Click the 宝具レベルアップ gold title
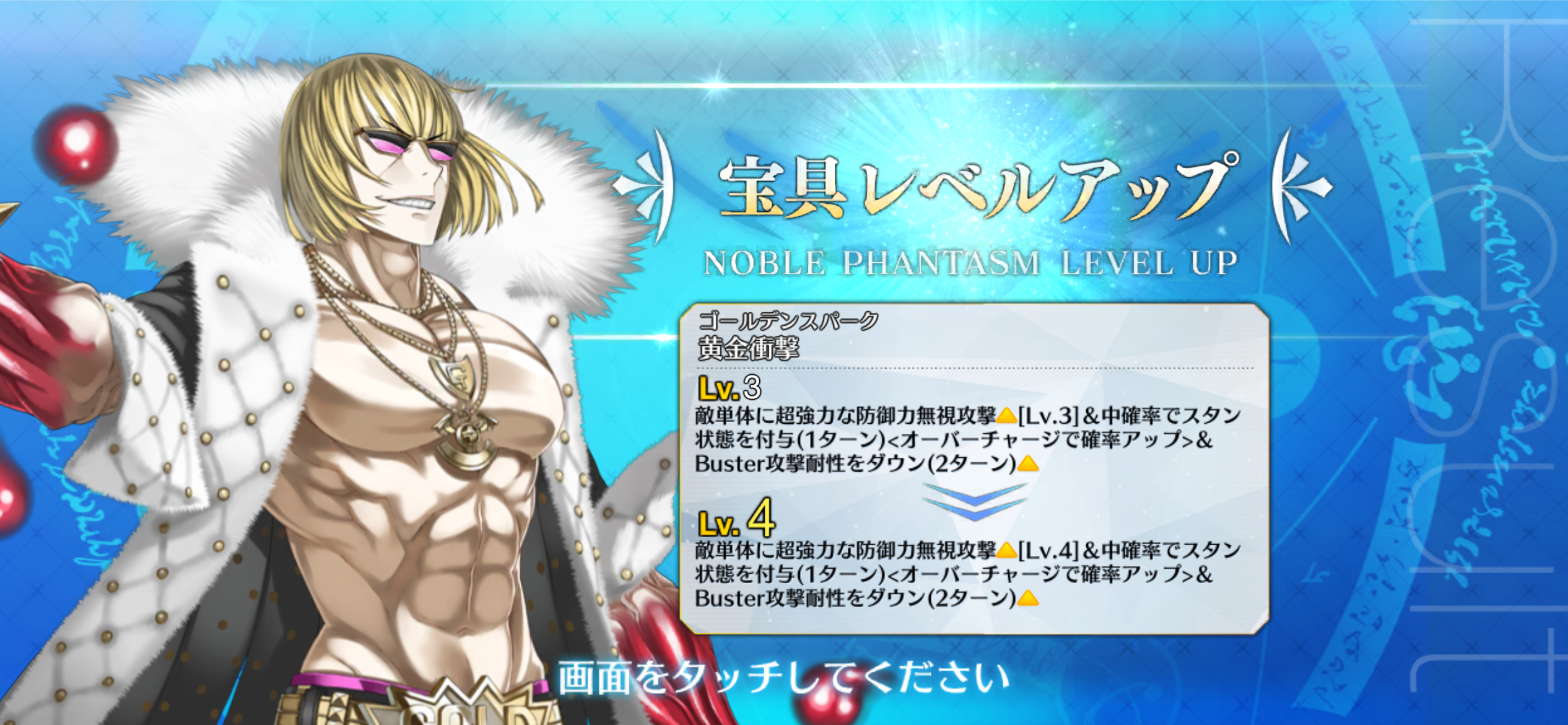The width and height of the screenshot is (1568, 725). pyautogui.click(x=977, y=185)
